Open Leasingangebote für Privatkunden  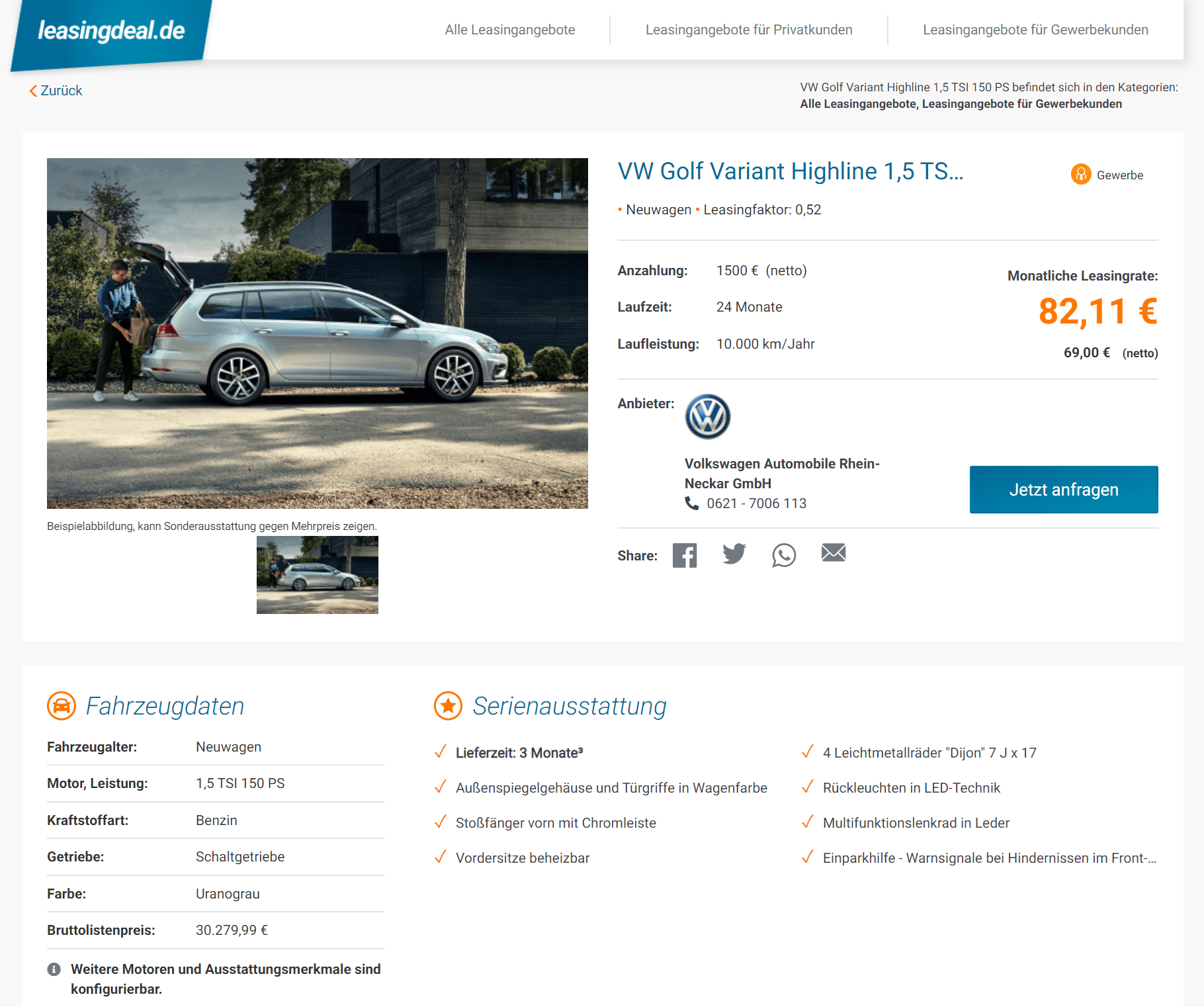(x=749, y=30)
